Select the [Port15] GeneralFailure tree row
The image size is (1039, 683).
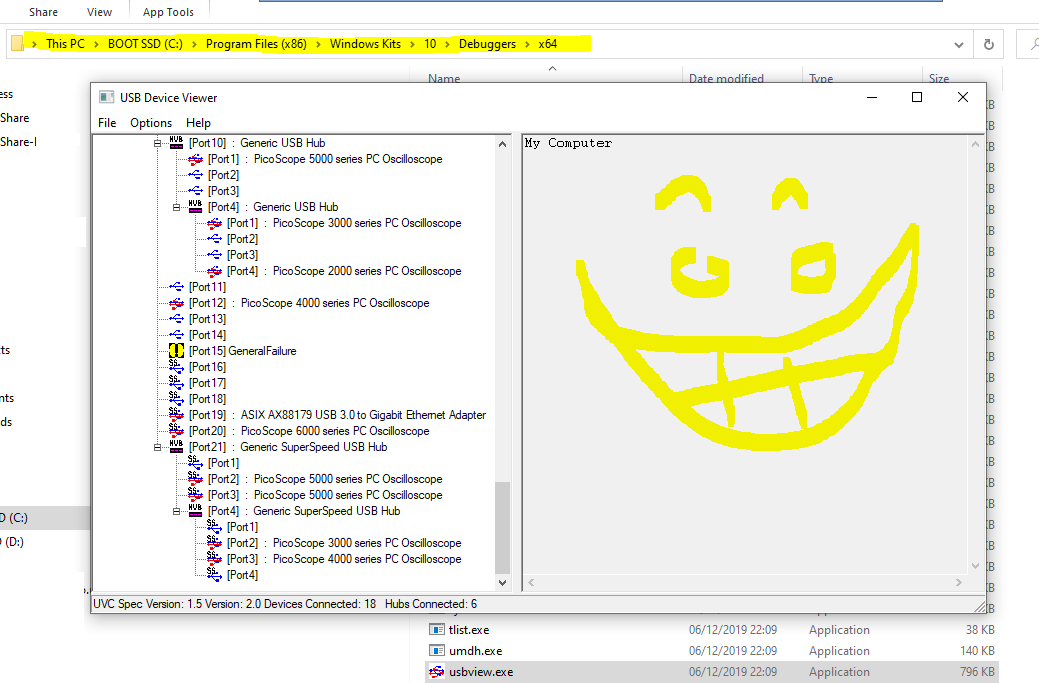coord(243,350)
